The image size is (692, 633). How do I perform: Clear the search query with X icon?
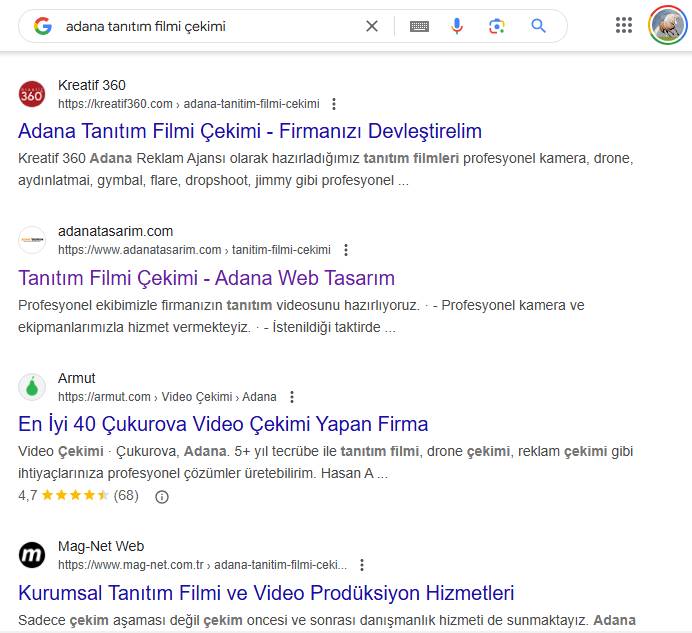[372, 26]
